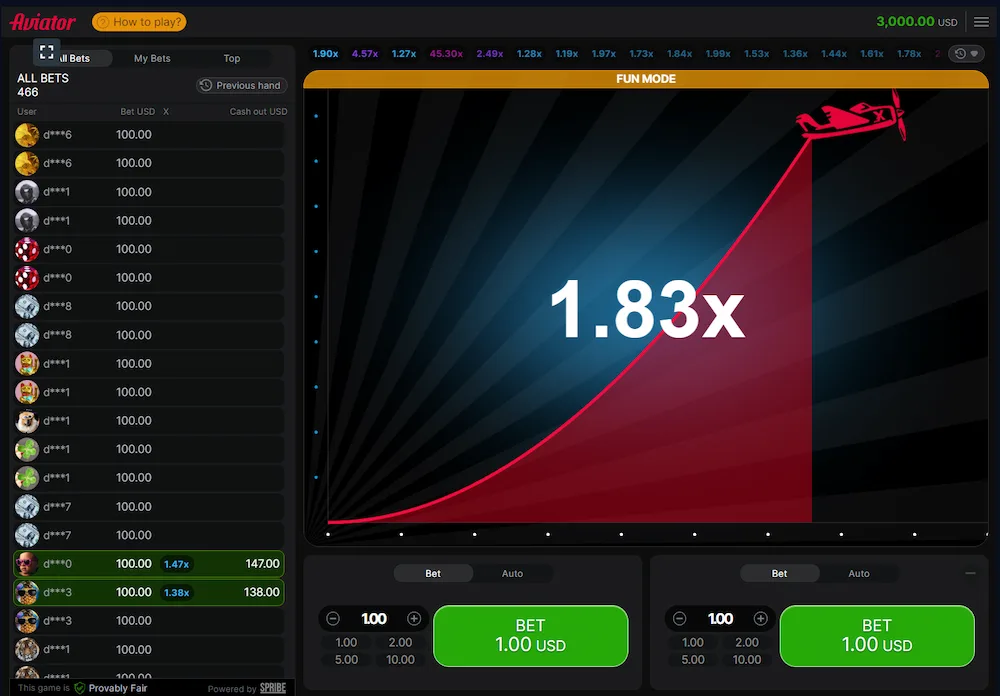The width and height of the screenshot is (1000, 696).
Task: Enable Auto mode on right bet panel
Action: (x=859, y=573)
